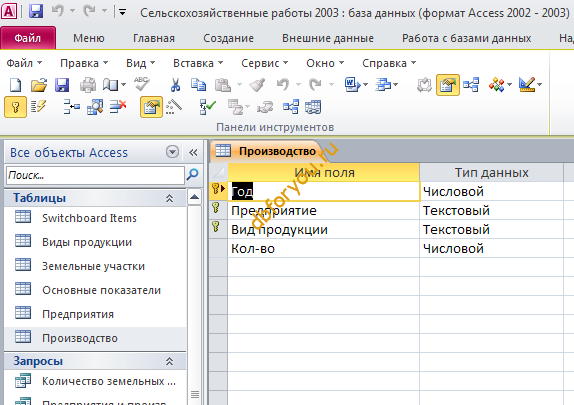
Task: Click the Print Preview icon
Action: pos(111,85)
